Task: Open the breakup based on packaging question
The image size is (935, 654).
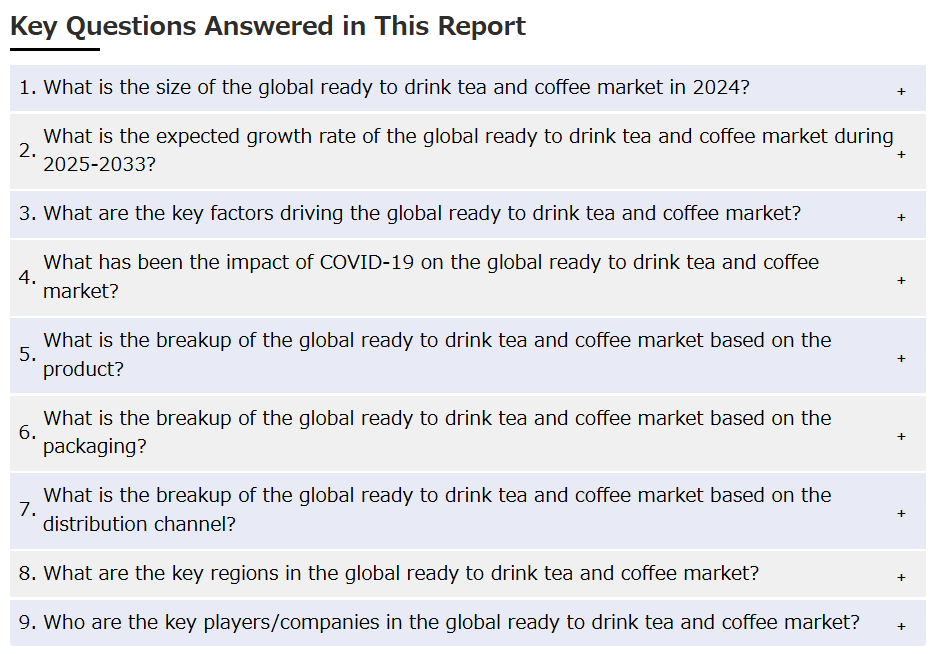Action: pos(468,433)
